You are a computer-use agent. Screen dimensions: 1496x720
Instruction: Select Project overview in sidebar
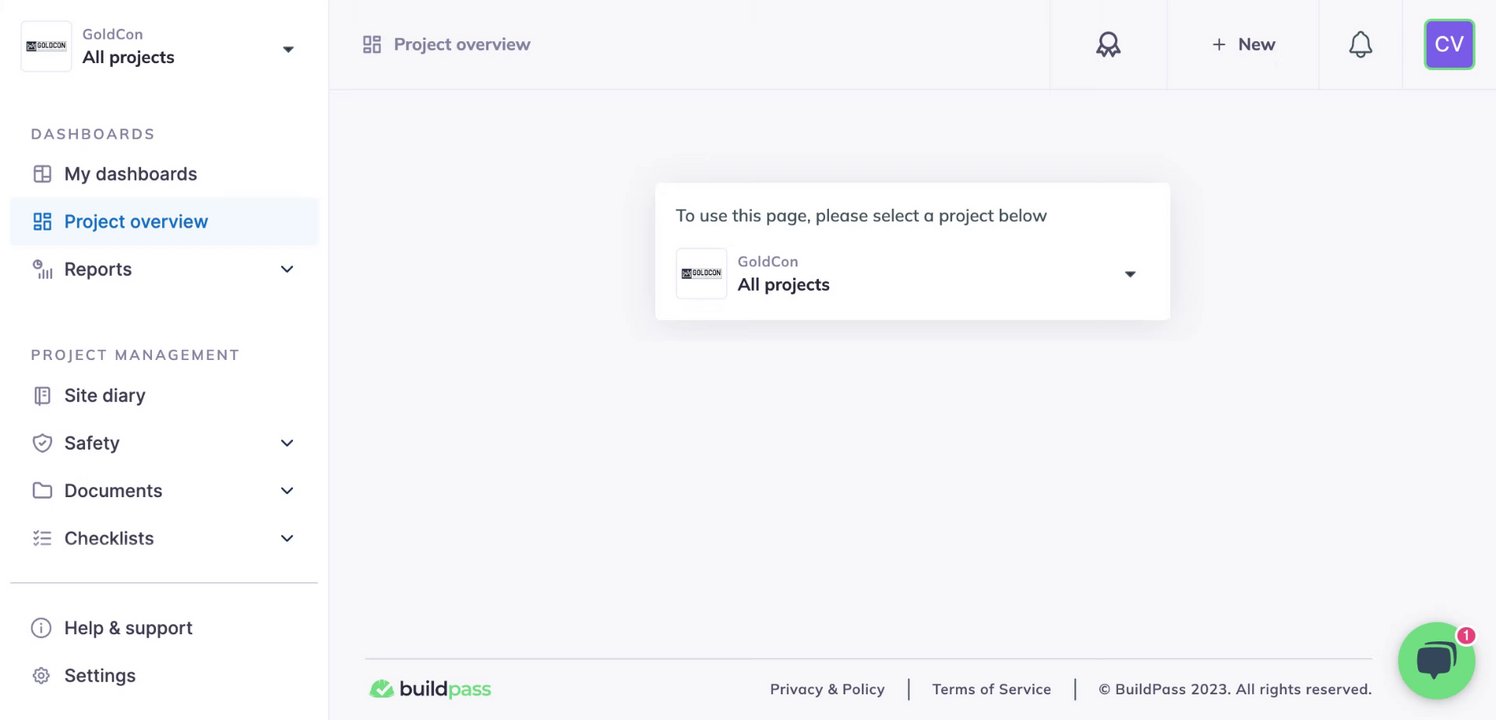point(136,222)
